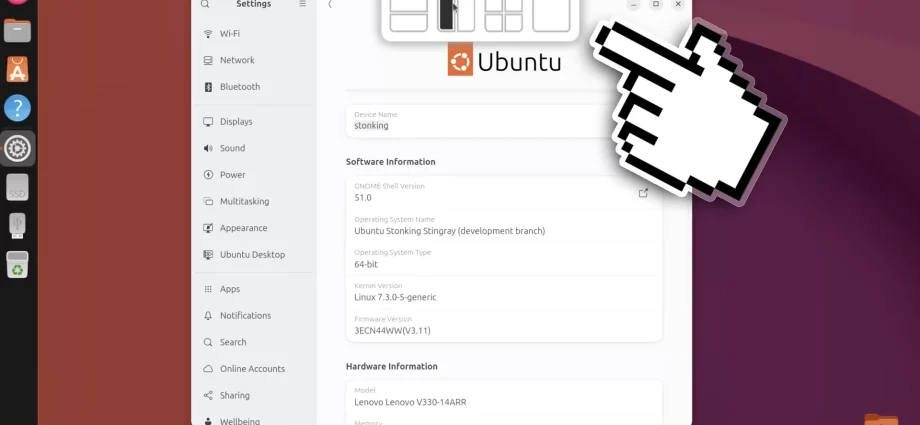Click the 'Hardware Information' heading

pyautogui.click(x=392, y=366)
